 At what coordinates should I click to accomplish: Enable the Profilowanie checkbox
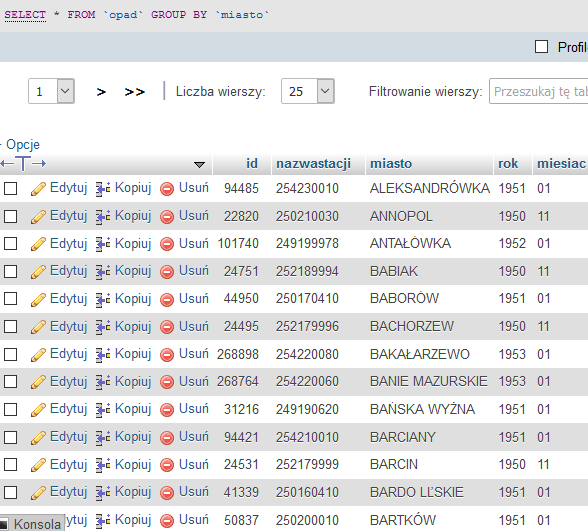pos(541,47)
